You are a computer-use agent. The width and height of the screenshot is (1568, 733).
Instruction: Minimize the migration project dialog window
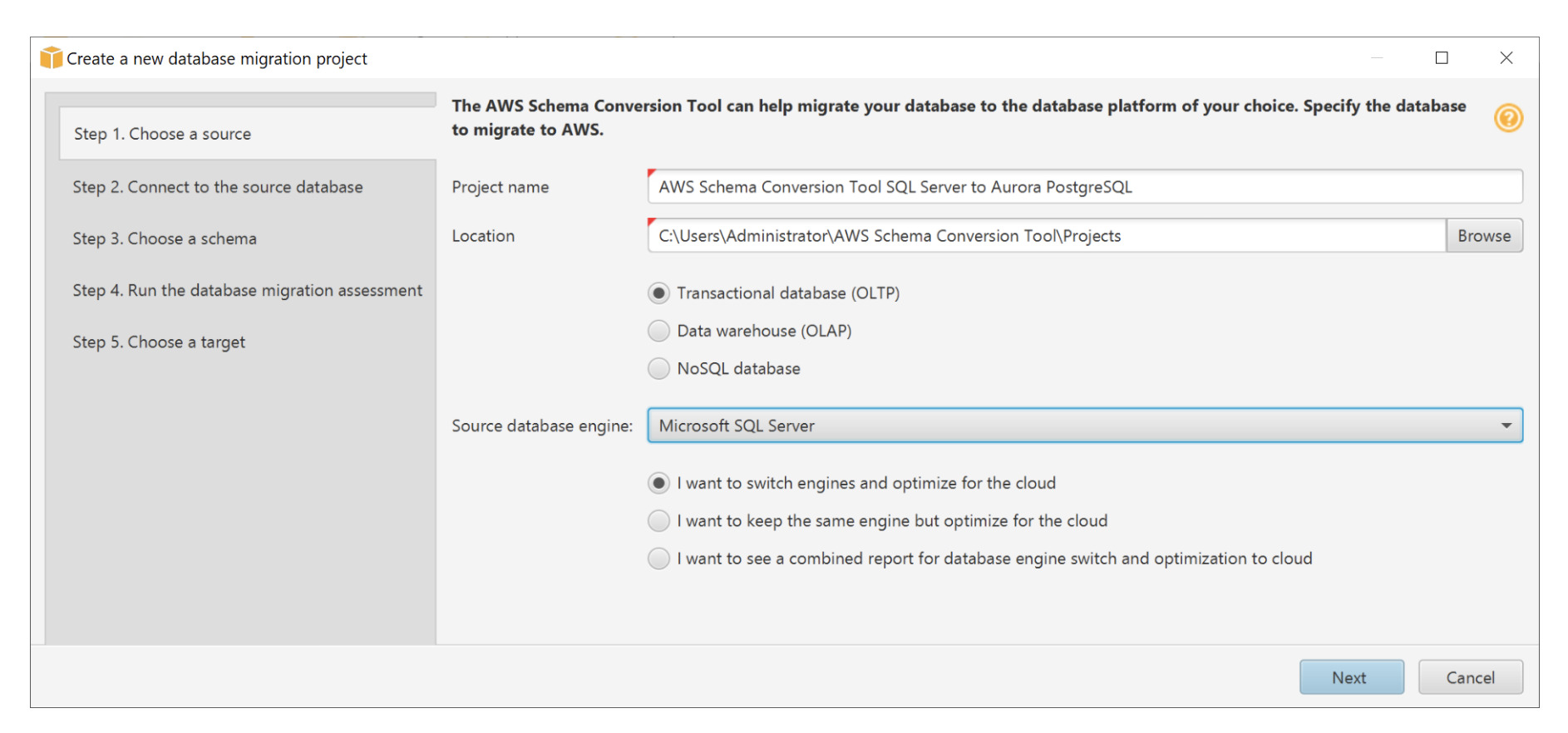pyautogui.click(x=1377, y=58)
